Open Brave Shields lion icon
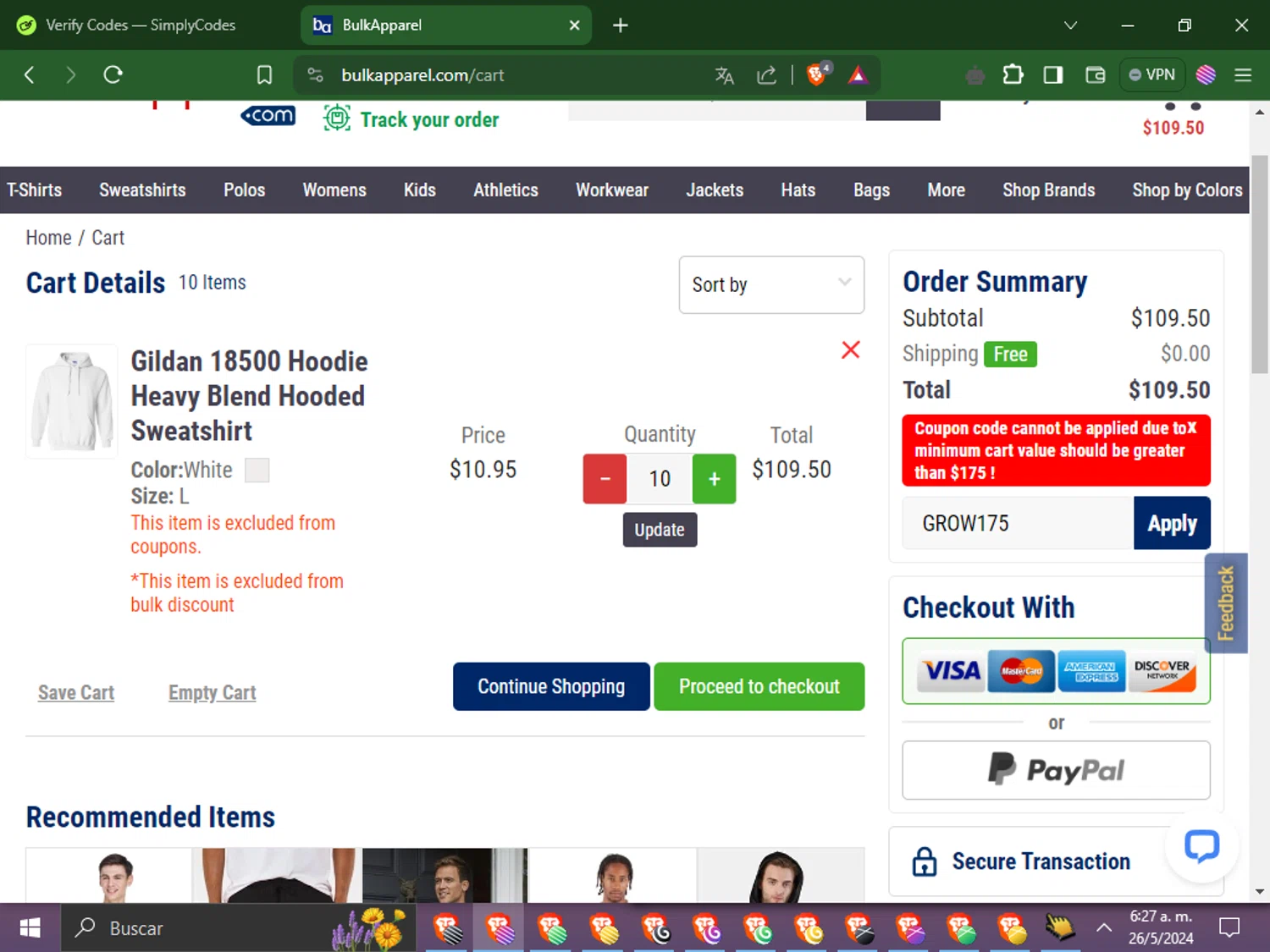The width and height of the screenshot is (1270, 952). click(x=817, y=74)
